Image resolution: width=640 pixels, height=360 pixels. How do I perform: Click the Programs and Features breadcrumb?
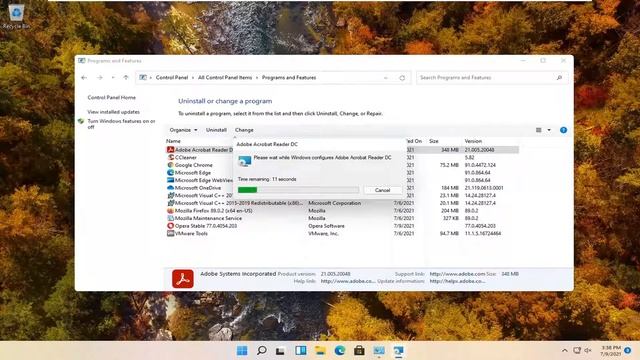(x=289, y=78)
